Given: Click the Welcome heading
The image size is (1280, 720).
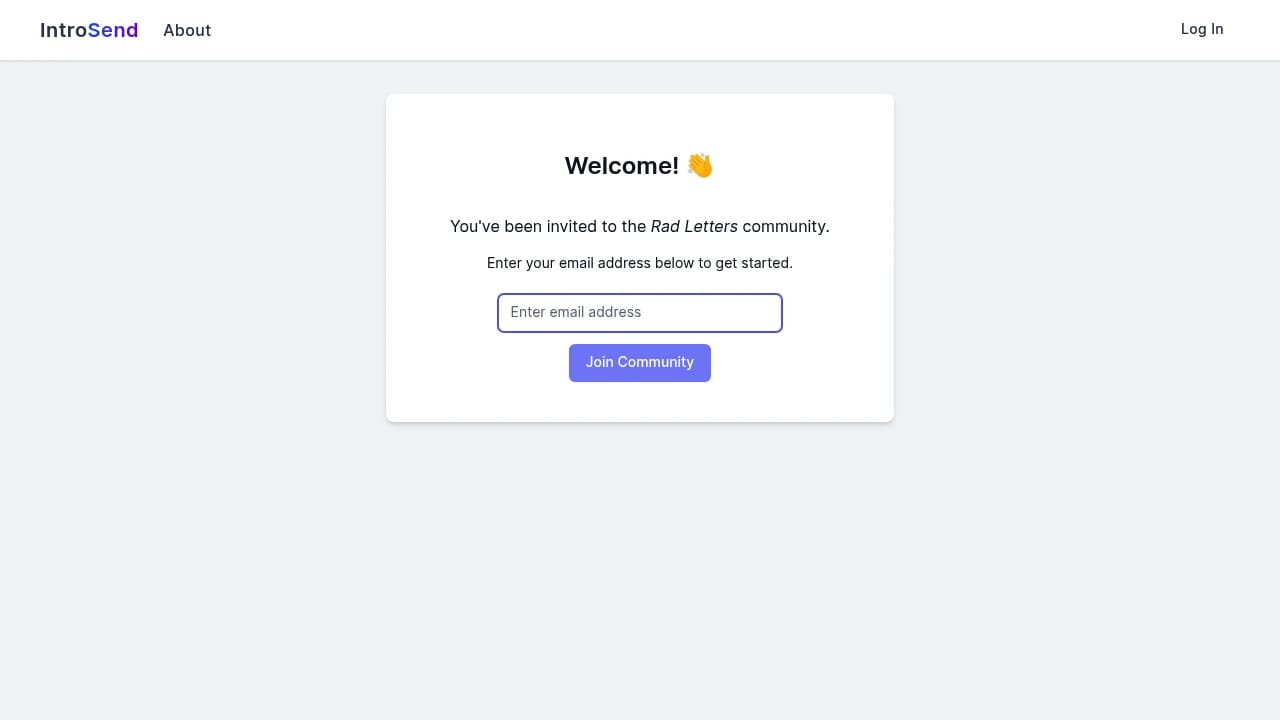Looking at the screenshot, I should (x=640, y=165).
